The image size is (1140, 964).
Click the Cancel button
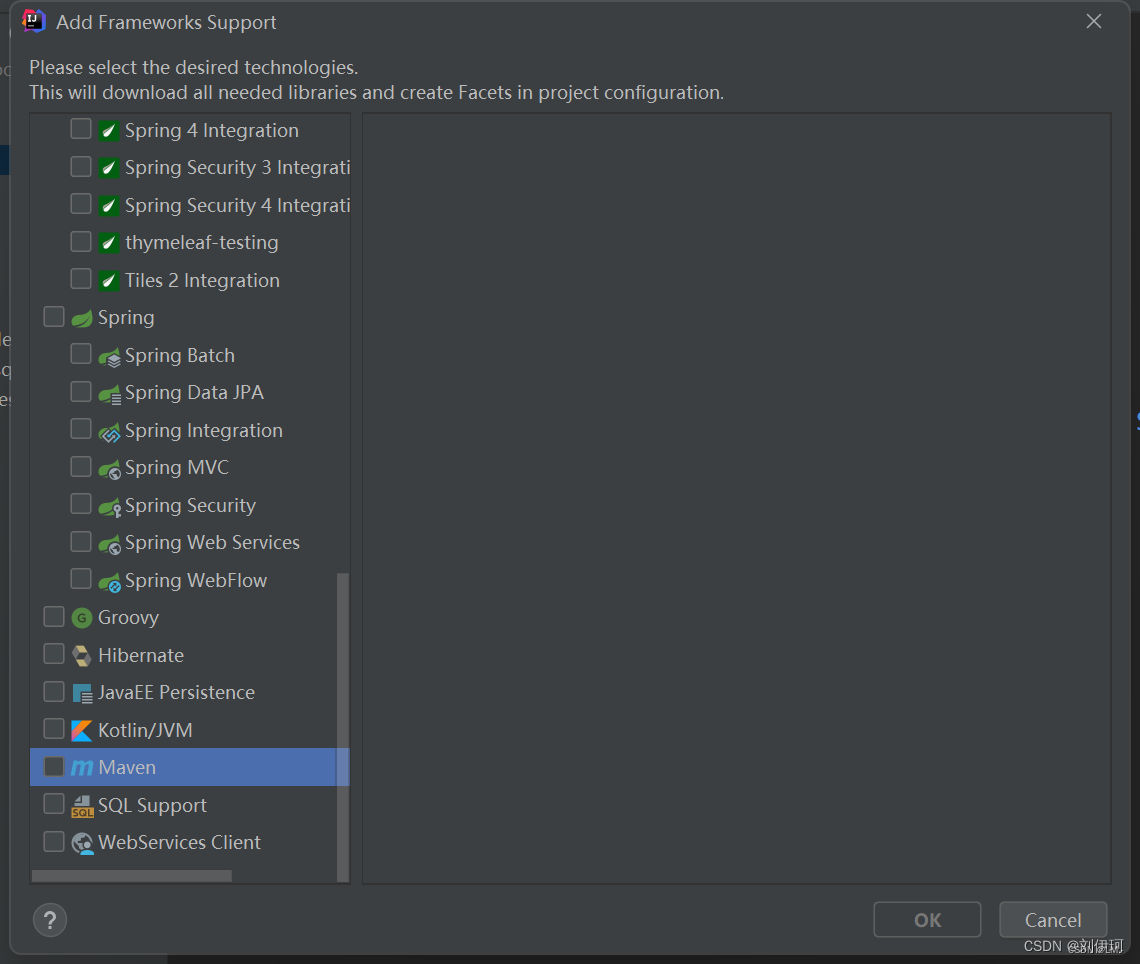[x=1053, y=920]
